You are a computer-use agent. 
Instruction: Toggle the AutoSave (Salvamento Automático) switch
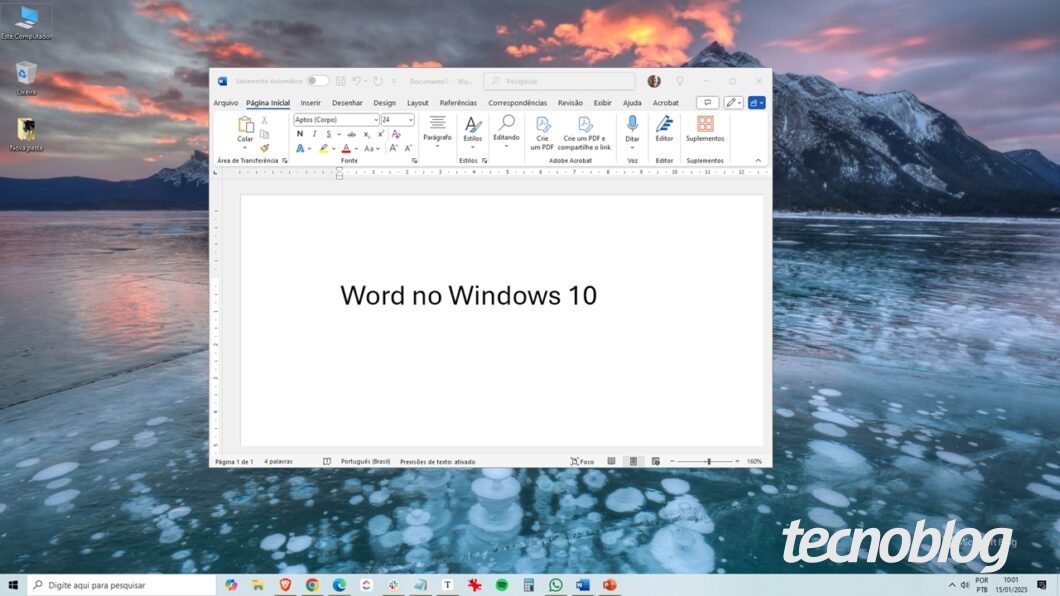coord(317,81)
